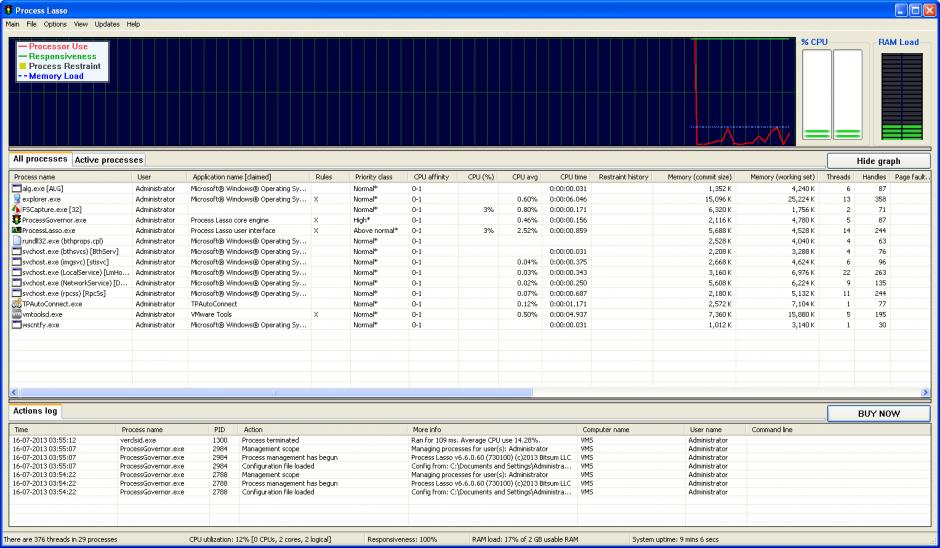Click High* priority of ProcessGovernor.exe

coord(361,220)
